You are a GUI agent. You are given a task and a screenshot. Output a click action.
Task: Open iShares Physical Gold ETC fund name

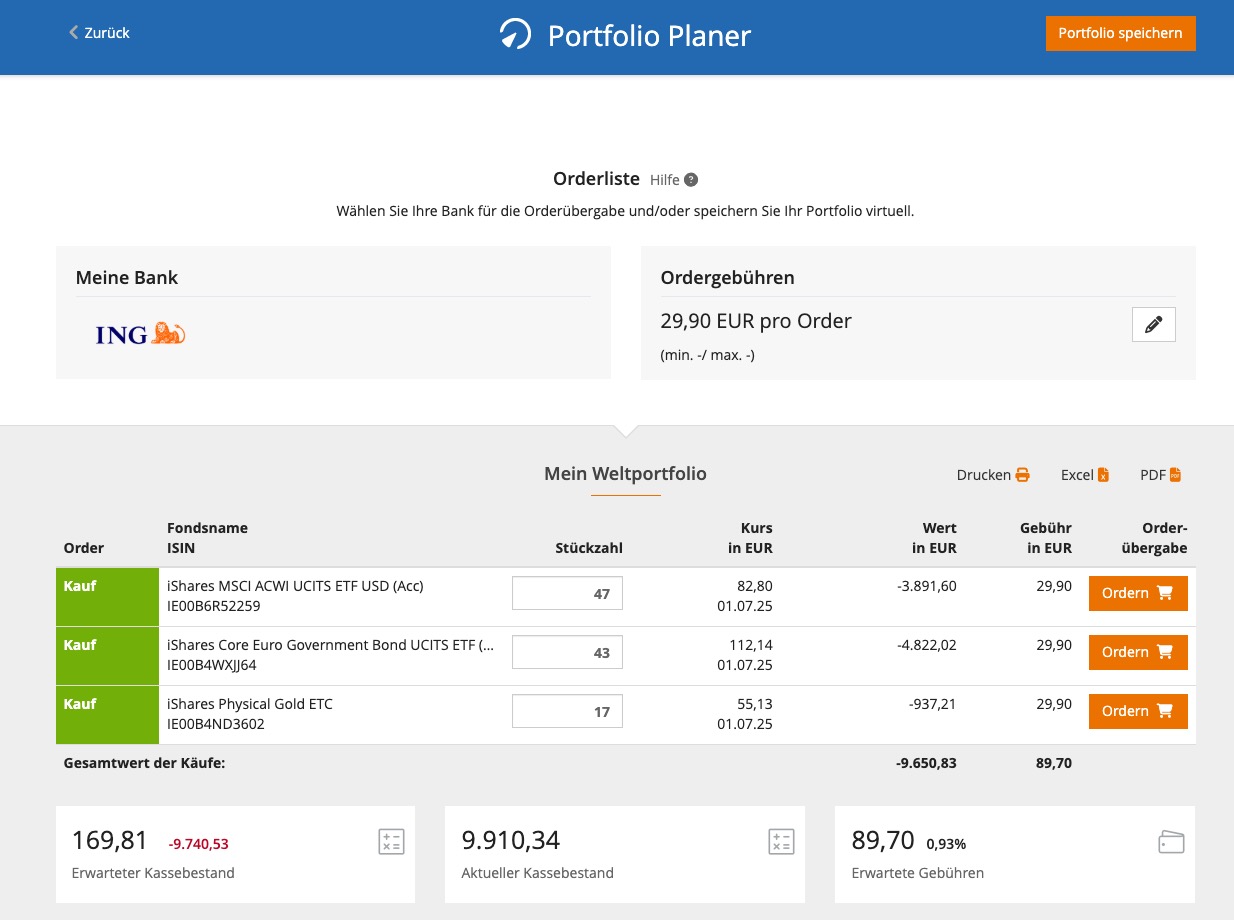coord(250,704)
